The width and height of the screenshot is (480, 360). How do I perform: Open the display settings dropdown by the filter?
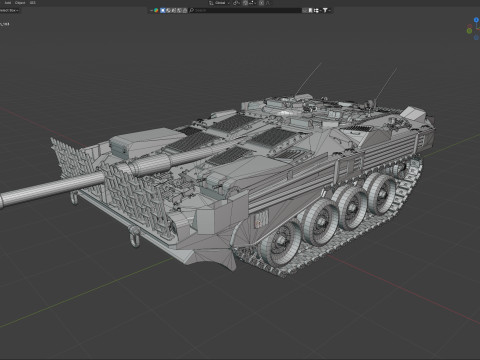click(317, 10)
